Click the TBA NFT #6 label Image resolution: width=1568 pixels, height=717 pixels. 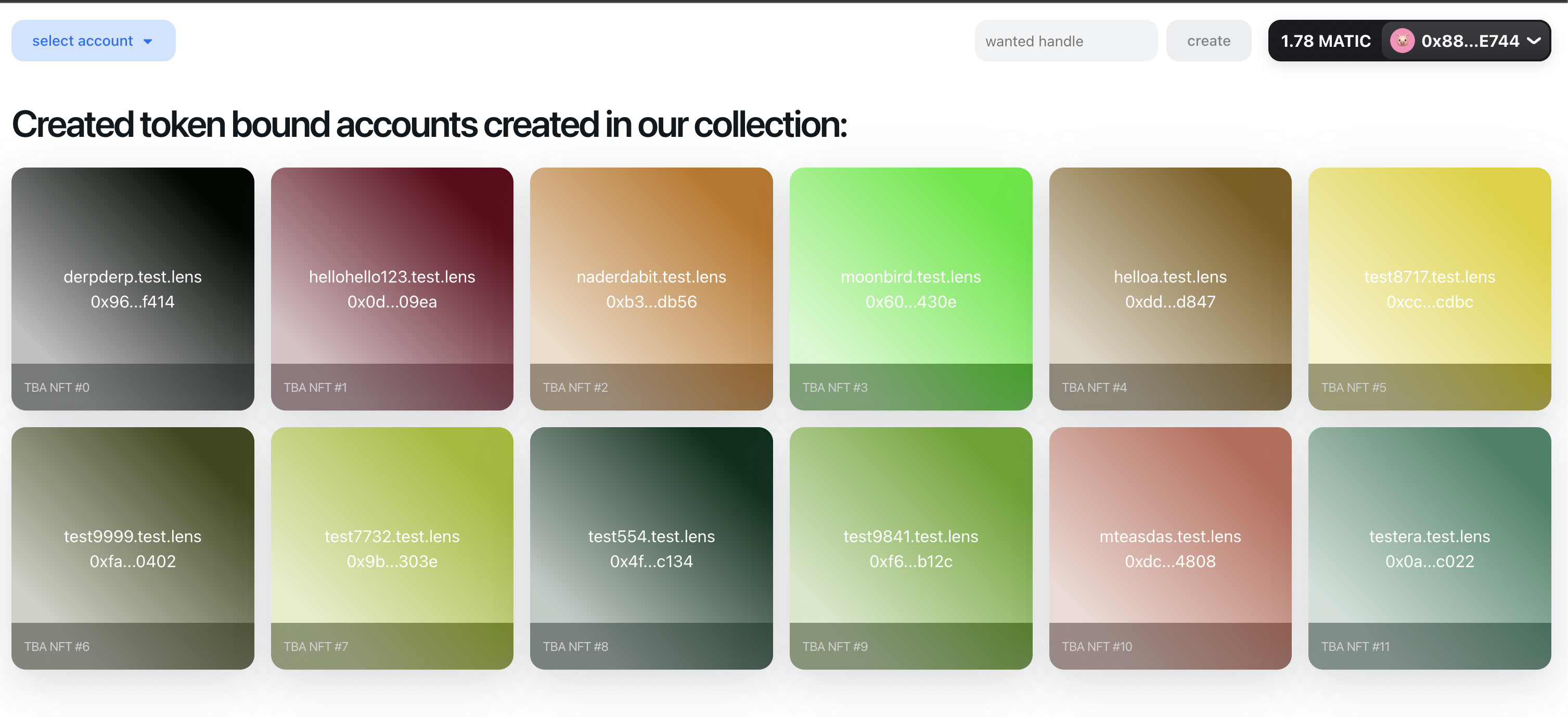tap(57, 646)
